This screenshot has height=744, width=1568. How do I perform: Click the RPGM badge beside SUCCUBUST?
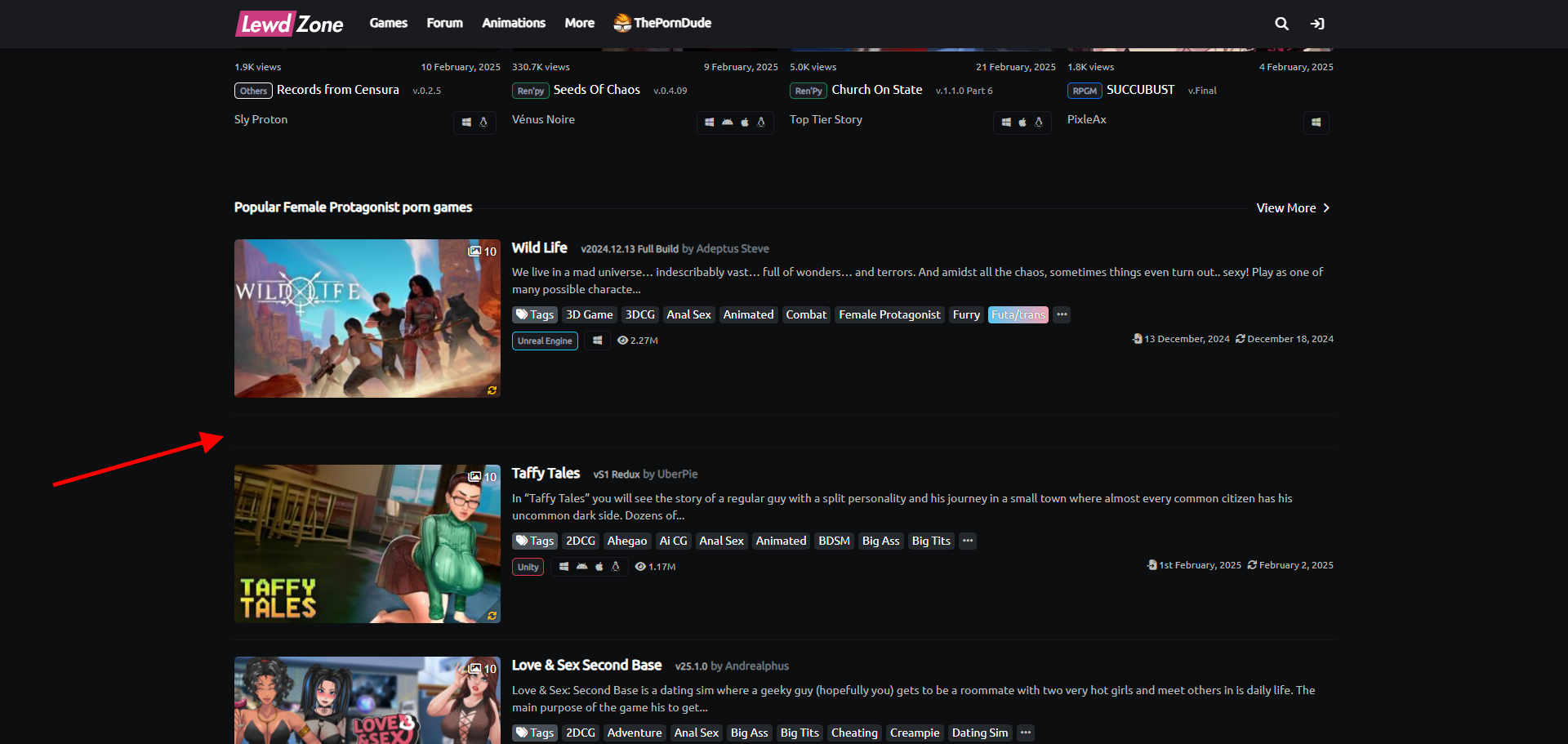pyautogui.click(x=1085, y=91)
